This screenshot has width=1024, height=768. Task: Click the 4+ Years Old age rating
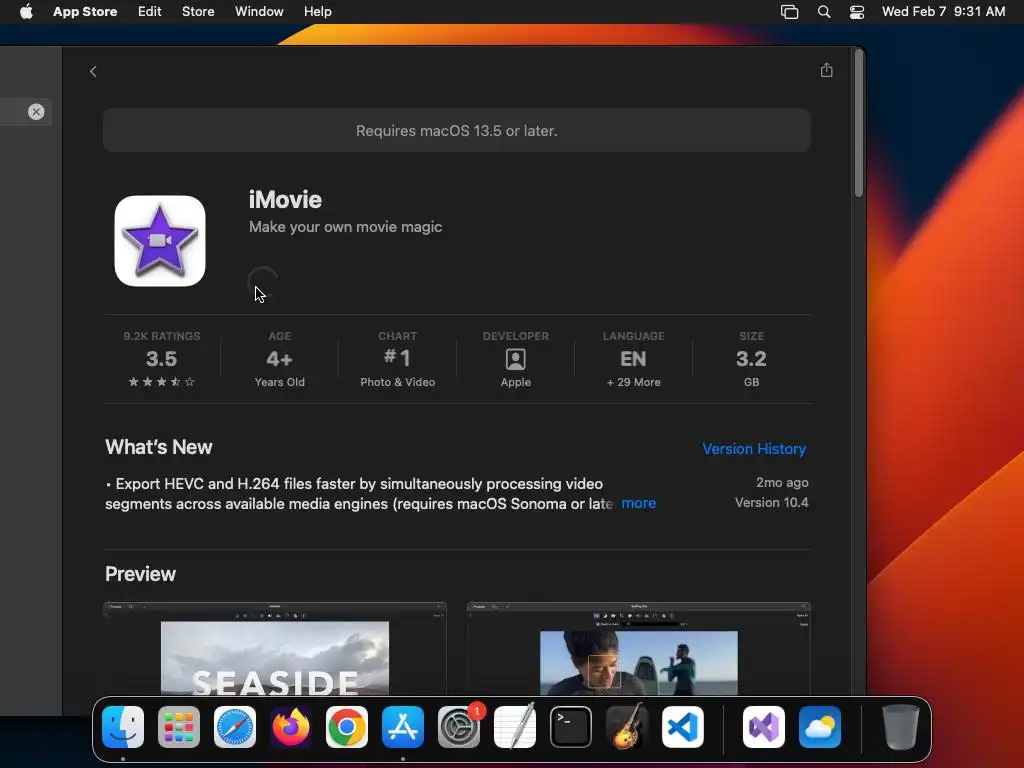pyautogui.click(x=280, y=359)
